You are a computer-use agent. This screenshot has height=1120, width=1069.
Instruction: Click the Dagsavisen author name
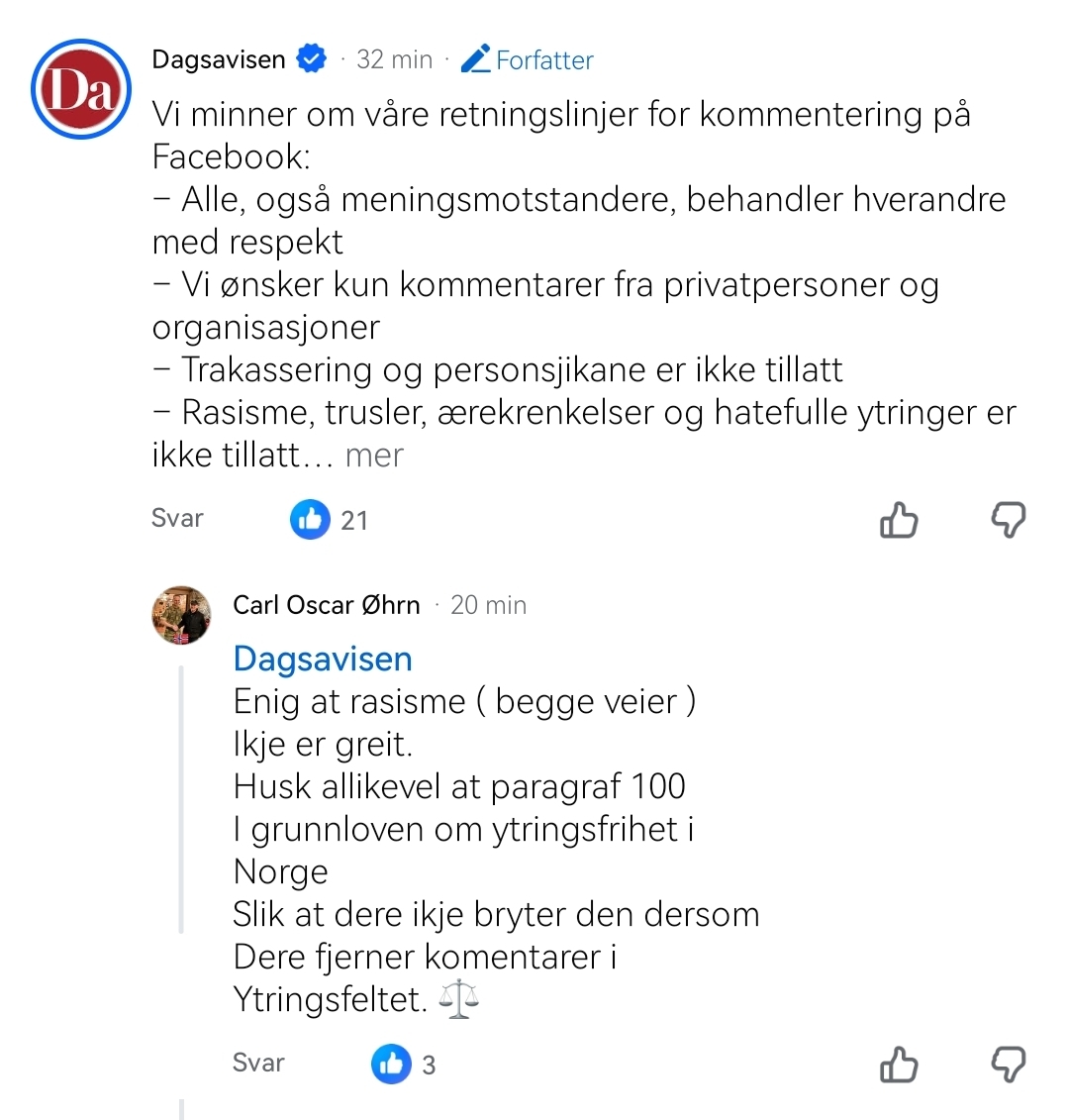219,59
